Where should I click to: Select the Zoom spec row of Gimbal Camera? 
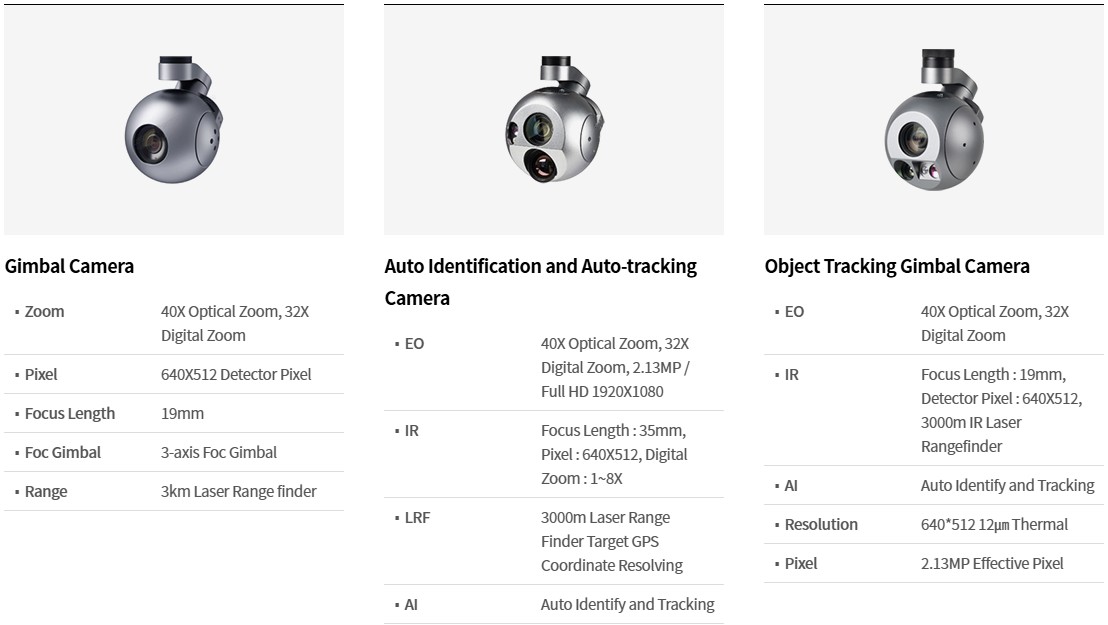174,323
